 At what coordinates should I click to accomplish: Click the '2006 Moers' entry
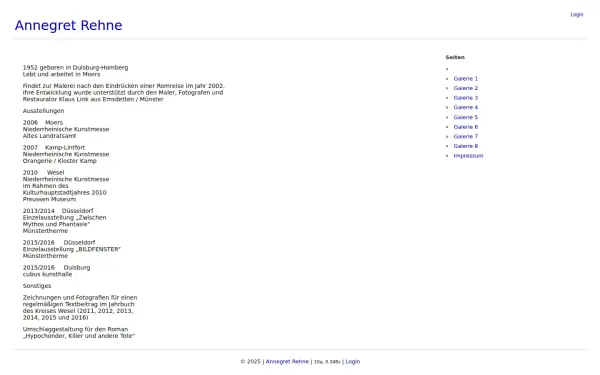[x=42, y=122]
